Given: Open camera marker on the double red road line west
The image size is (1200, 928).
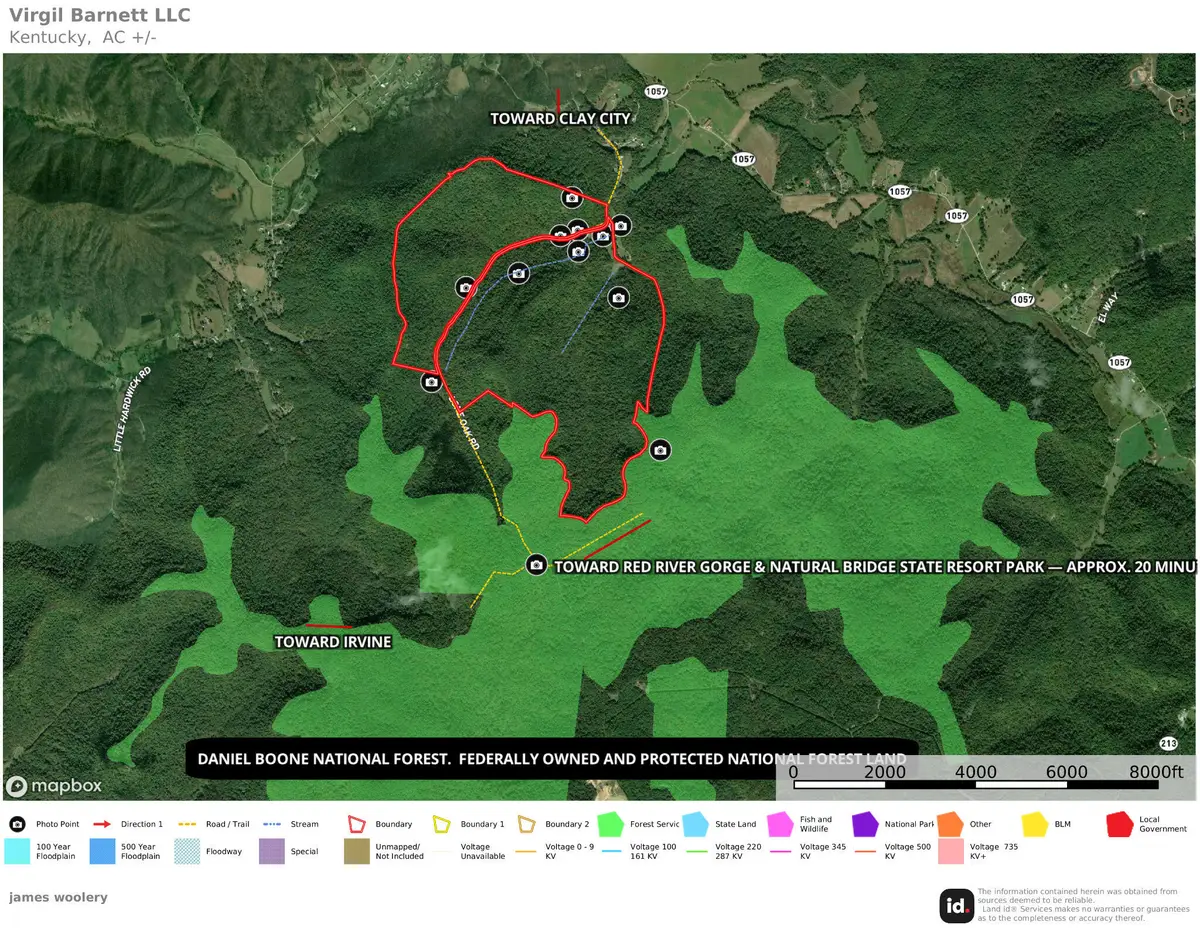Looking at the screenshot, I should (465, 288).
